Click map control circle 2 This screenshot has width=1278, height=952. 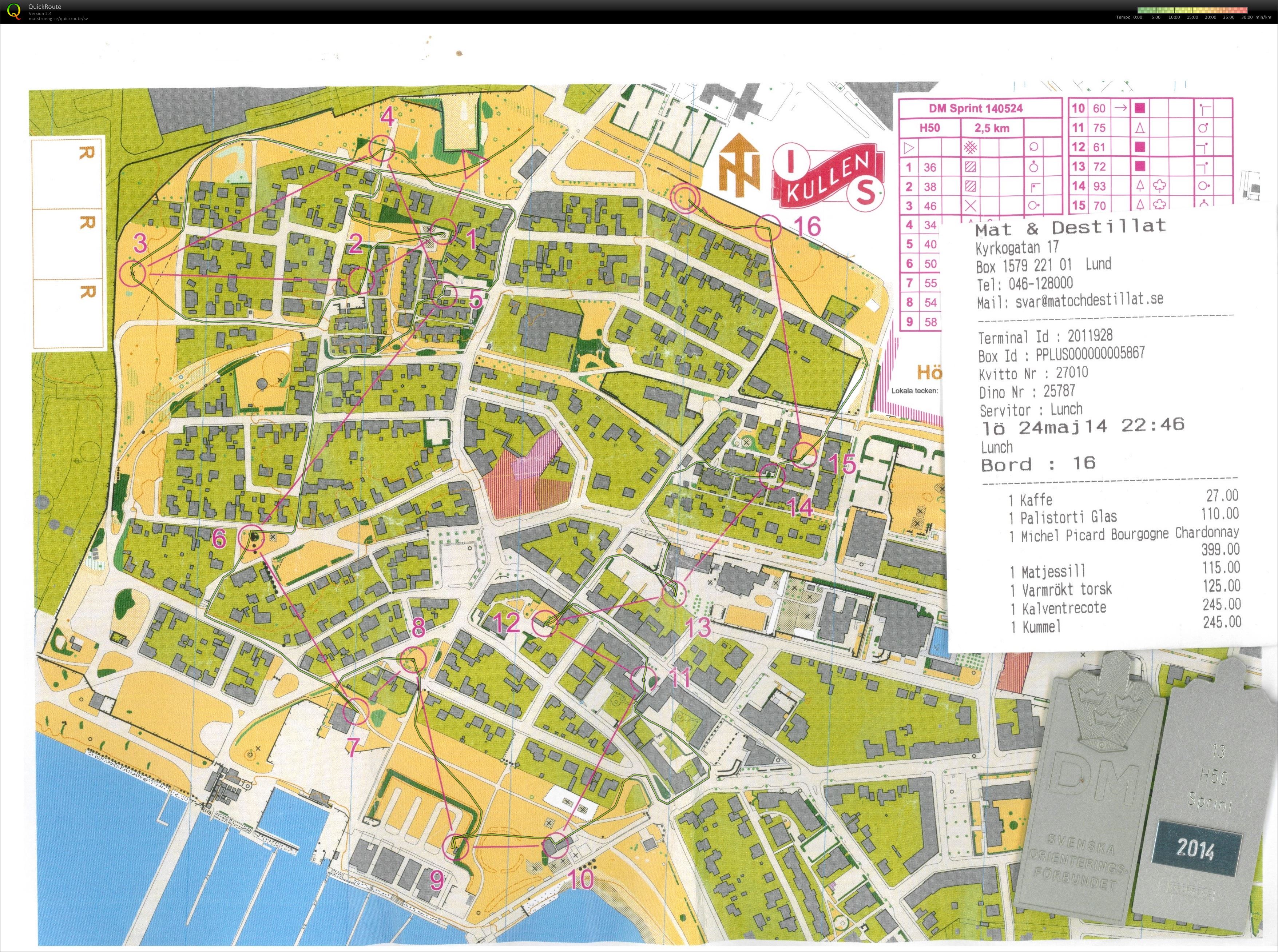click(x=362, y=280)
